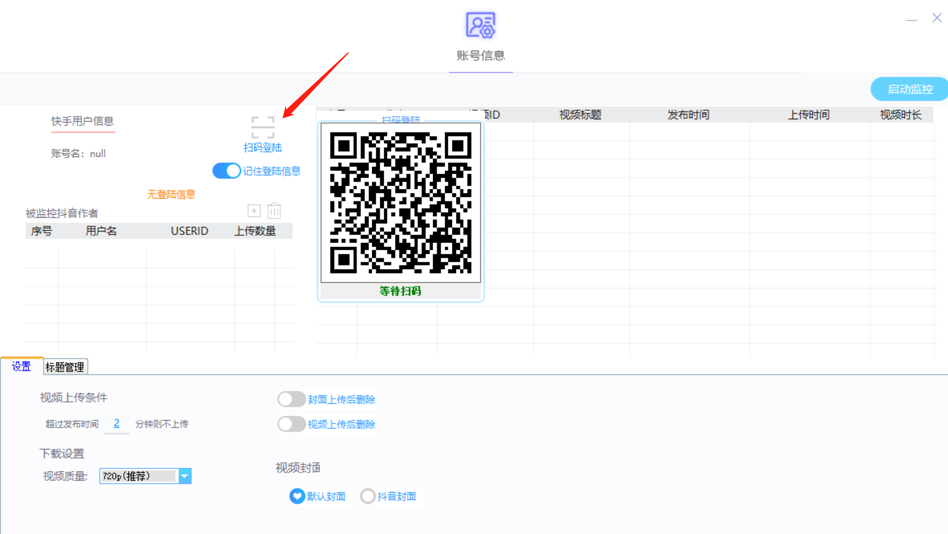The height and width of the screenshot is (534, 948).
Task: Click the 上传数量 column header
Action: pos(255,231)
